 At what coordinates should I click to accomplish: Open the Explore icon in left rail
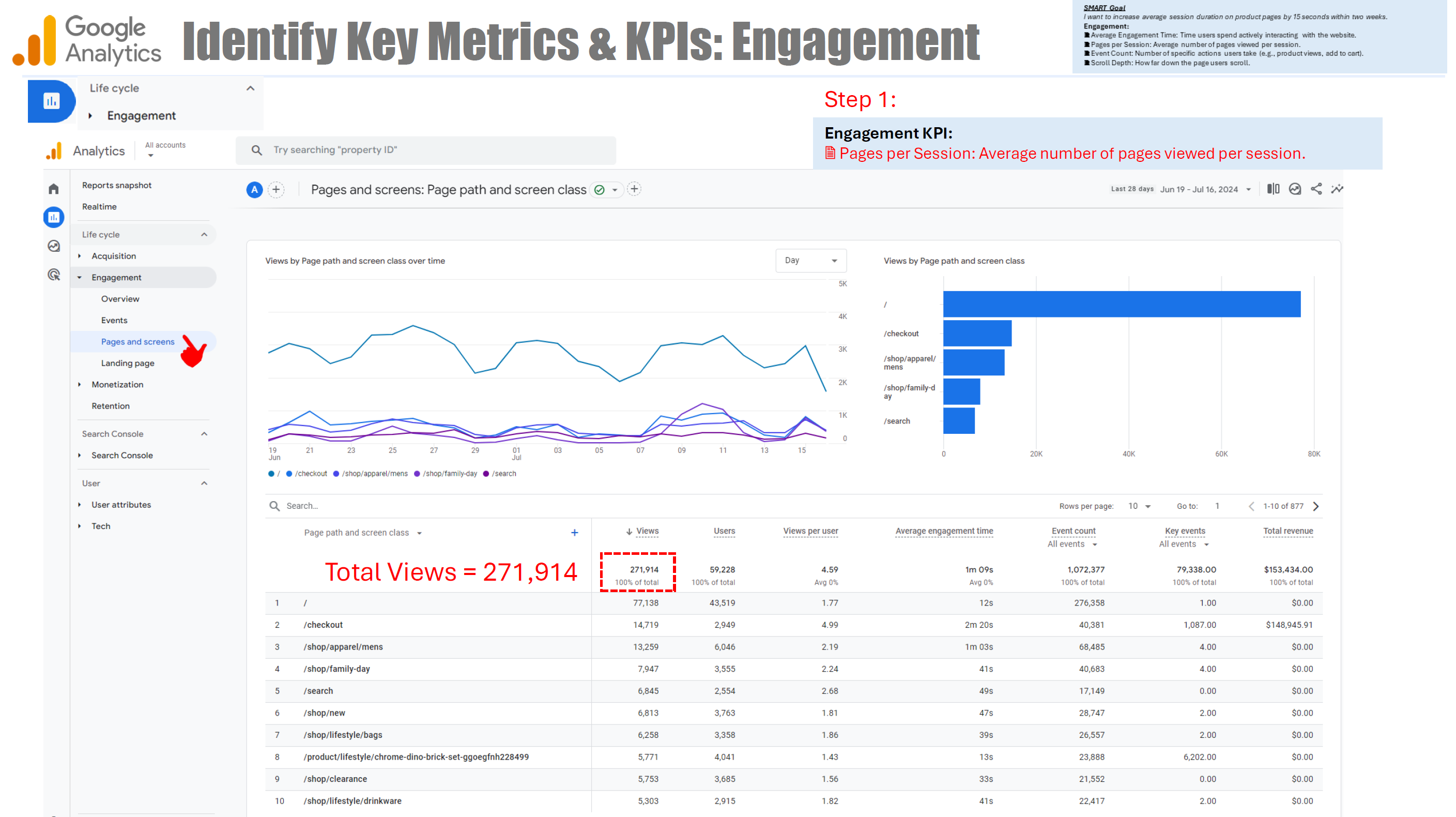click(54, 246)
